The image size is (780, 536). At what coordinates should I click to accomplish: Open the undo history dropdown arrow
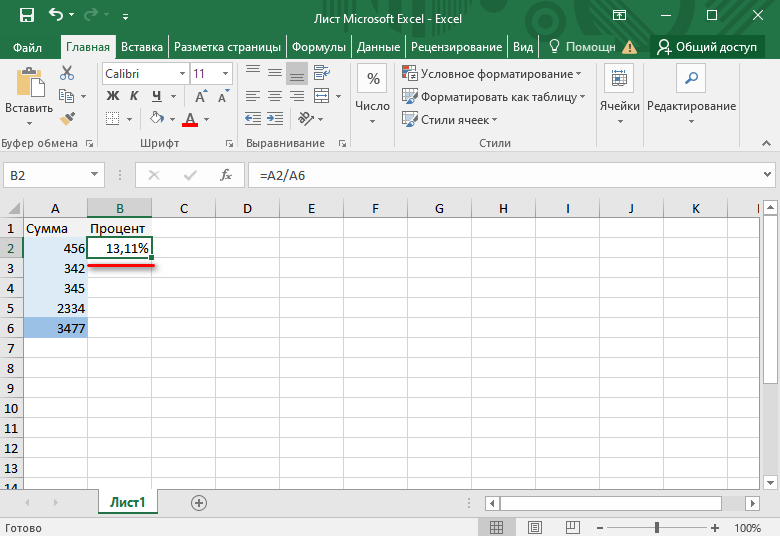point(72,15)
